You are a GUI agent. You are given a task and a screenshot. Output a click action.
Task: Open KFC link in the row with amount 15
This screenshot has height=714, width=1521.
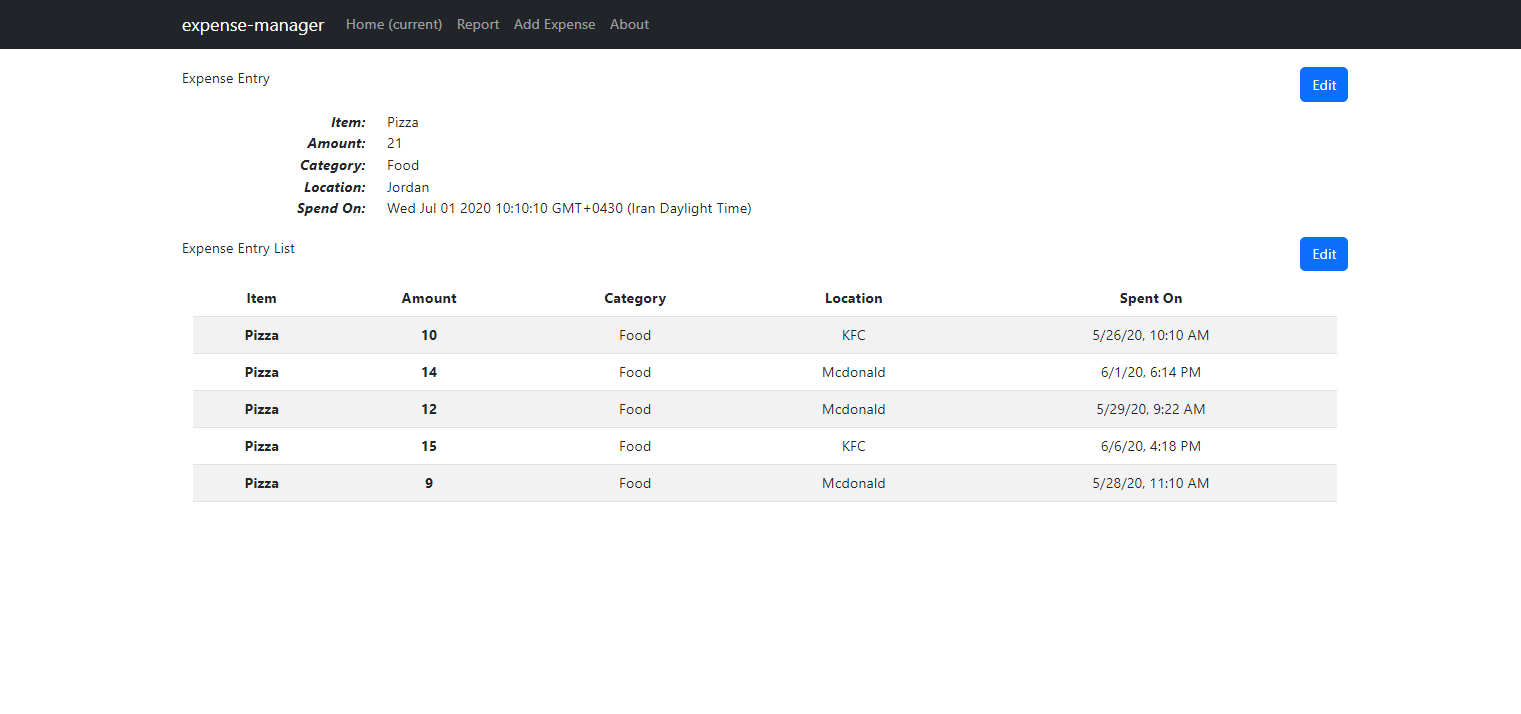tap(853, 446)
